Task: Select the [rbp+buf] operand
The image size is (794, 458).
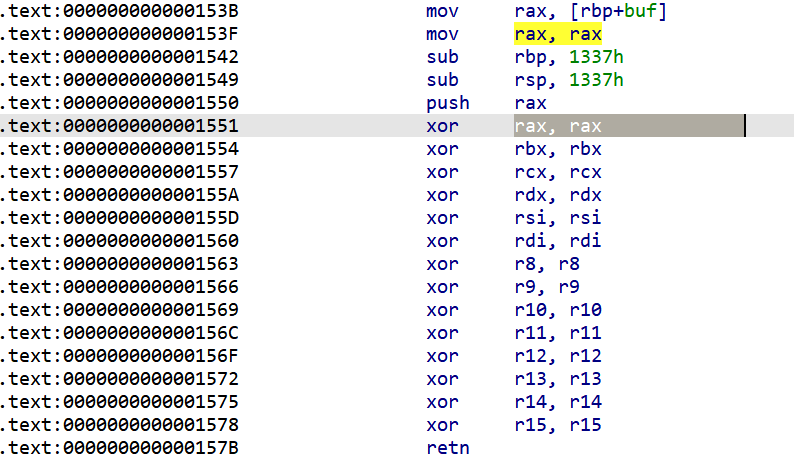Action: [x=618, y=11]
